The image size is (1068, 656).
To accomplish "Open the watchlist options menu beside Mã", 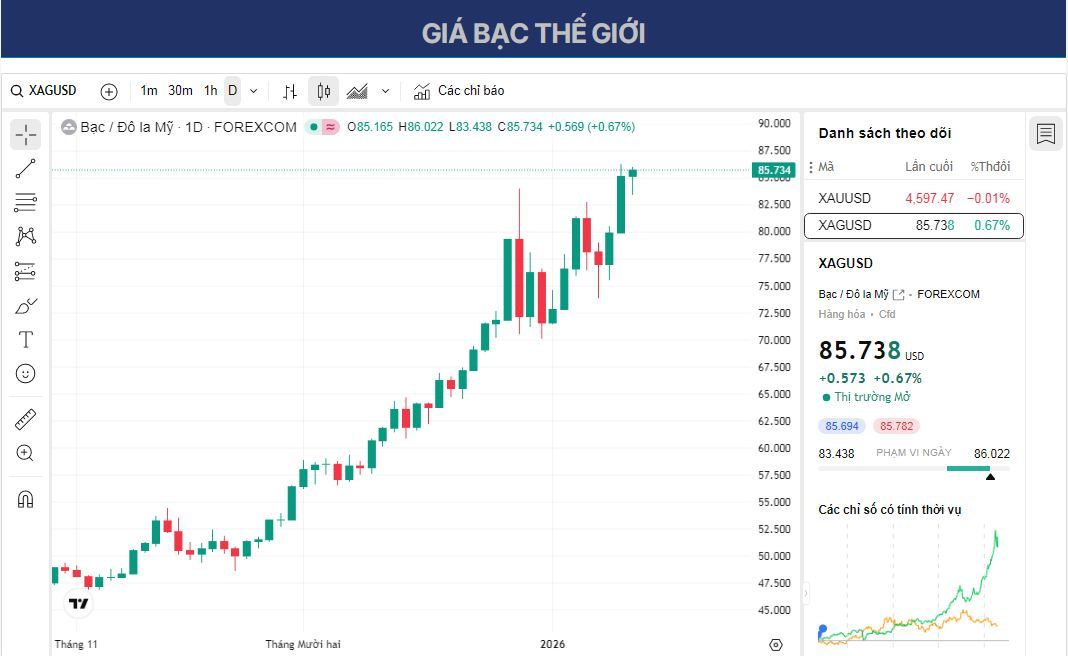I will click(x=810, y=167).
